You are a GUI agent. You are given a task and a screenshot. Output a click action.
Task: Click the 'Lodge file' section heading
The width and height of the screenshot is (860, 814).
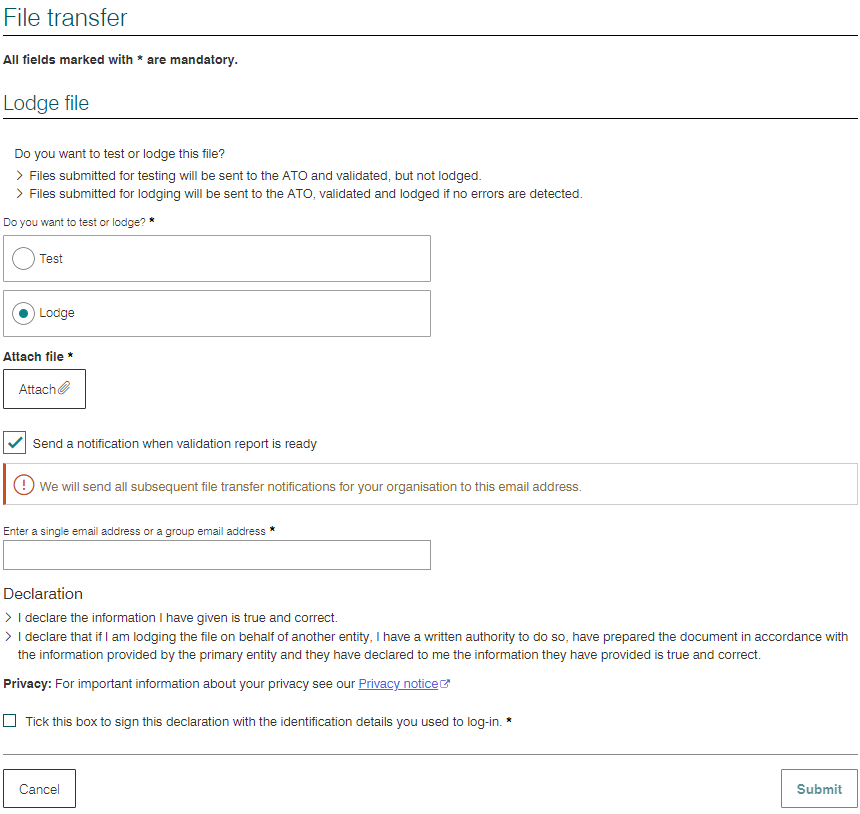[46, 103]
